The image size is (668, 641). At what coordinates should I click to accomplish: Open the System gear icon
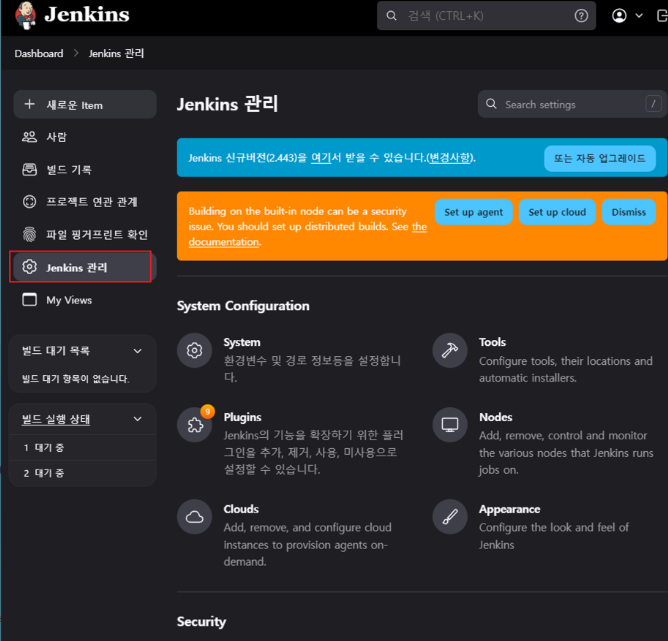[x=194, y=351]
